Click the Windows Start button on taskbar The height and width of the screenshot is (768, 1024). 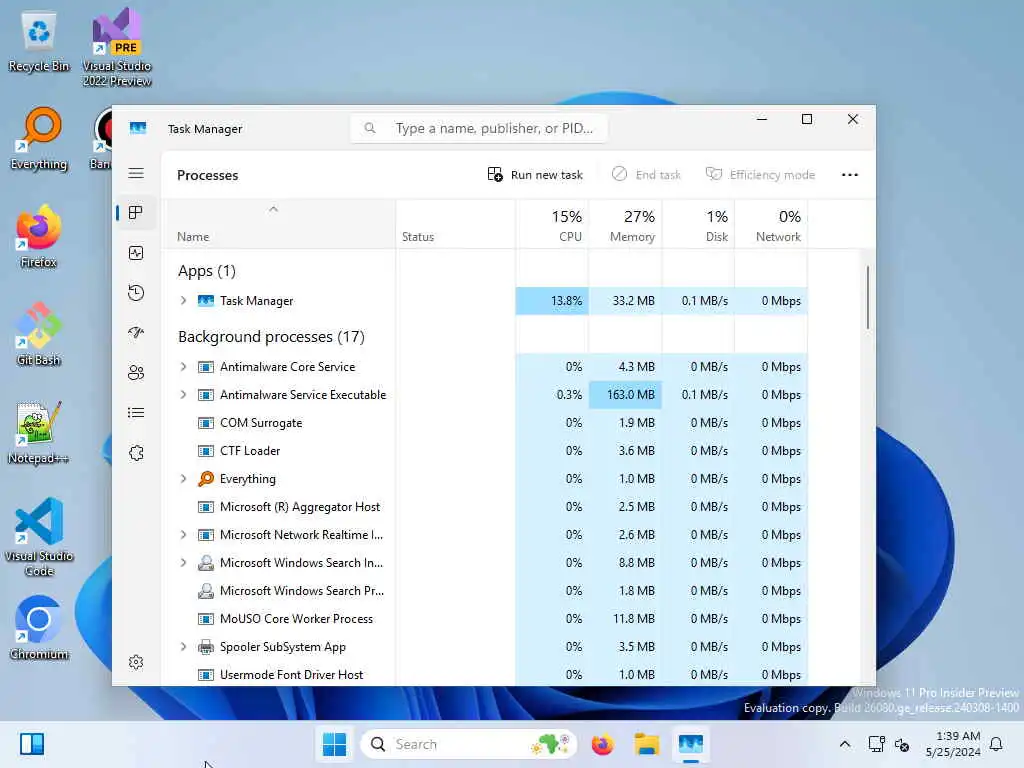tap(334, 744)
